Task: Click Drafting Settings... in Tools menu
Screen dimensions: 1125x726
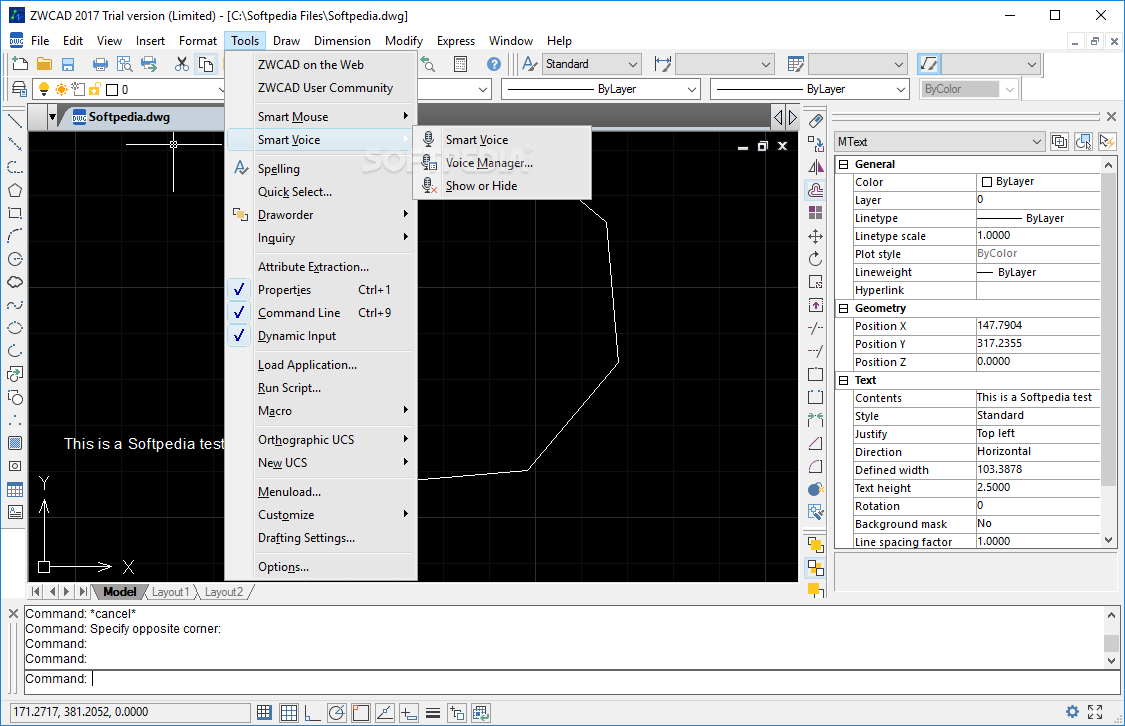Action: click(321, 538)
